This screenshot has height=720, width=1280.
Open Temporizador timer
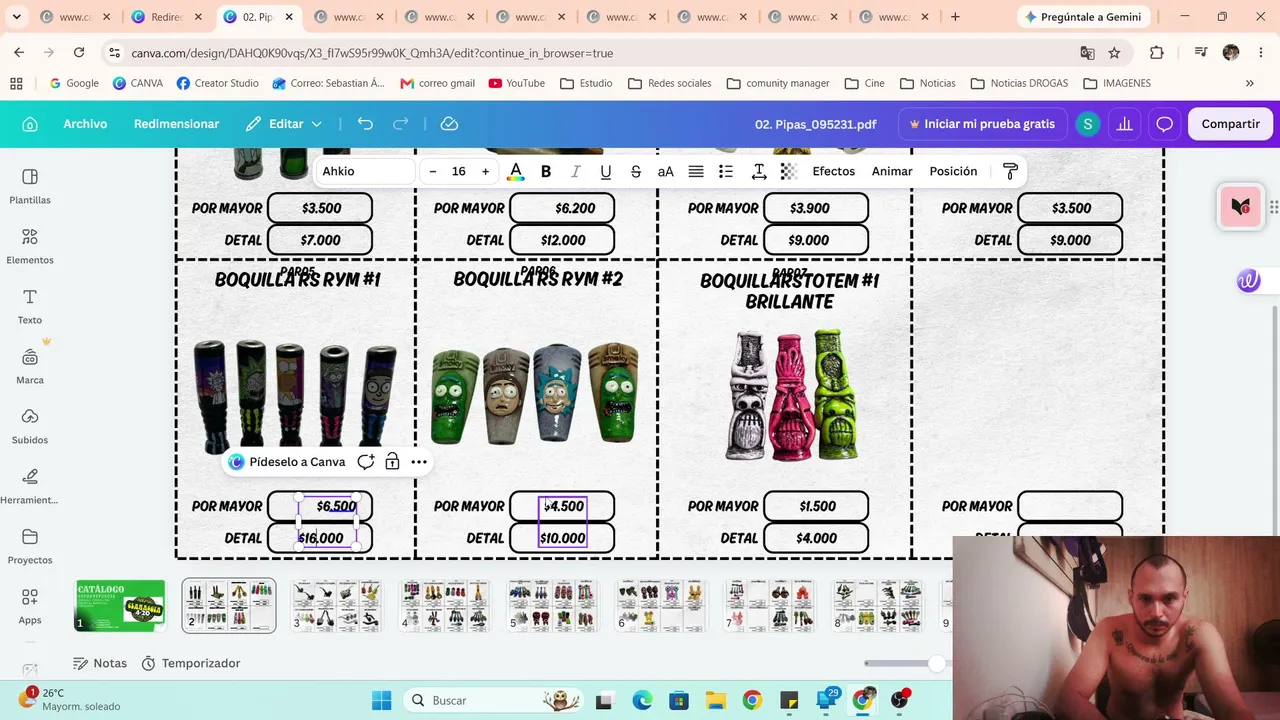coord(191,663)
